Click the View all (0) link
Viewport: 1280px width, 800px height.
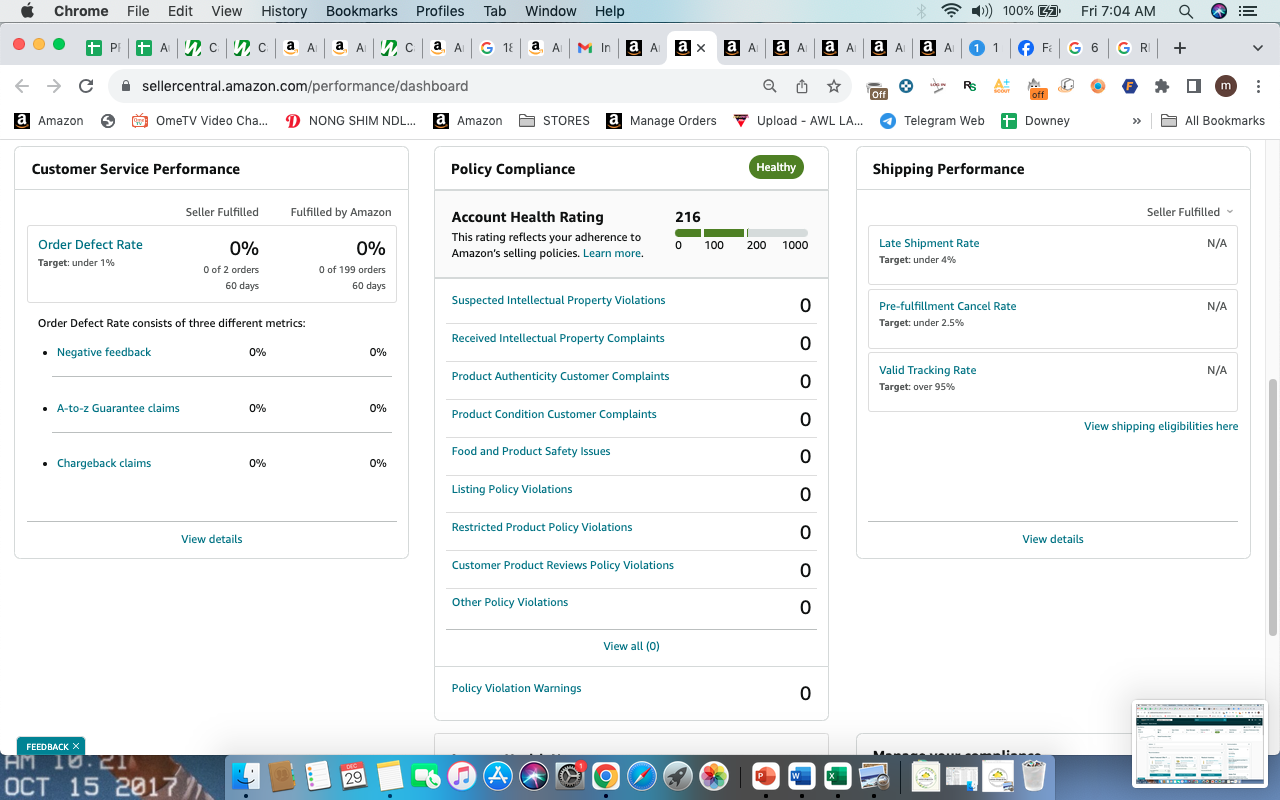click(x=631, y=646)
